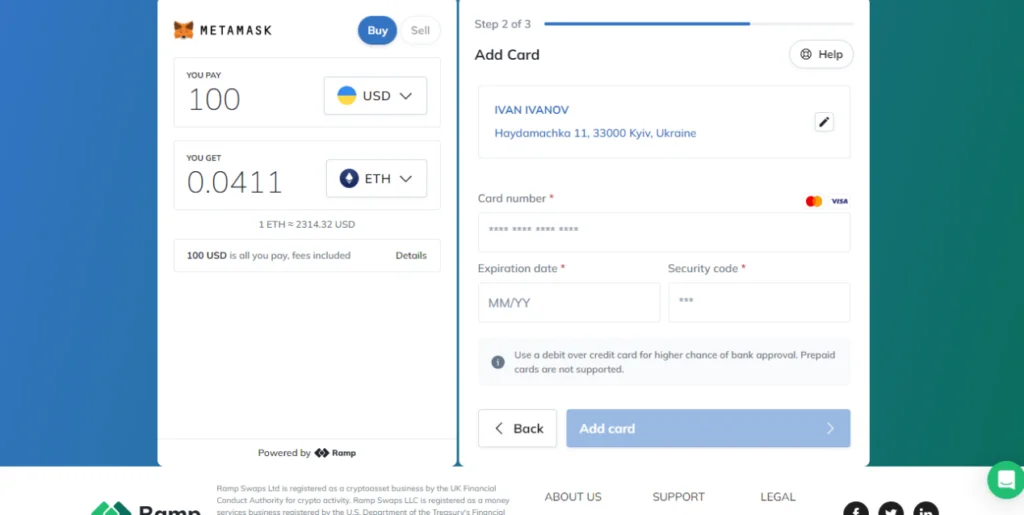Click the IVAN IVANOV name

click(x=532, y=110)
